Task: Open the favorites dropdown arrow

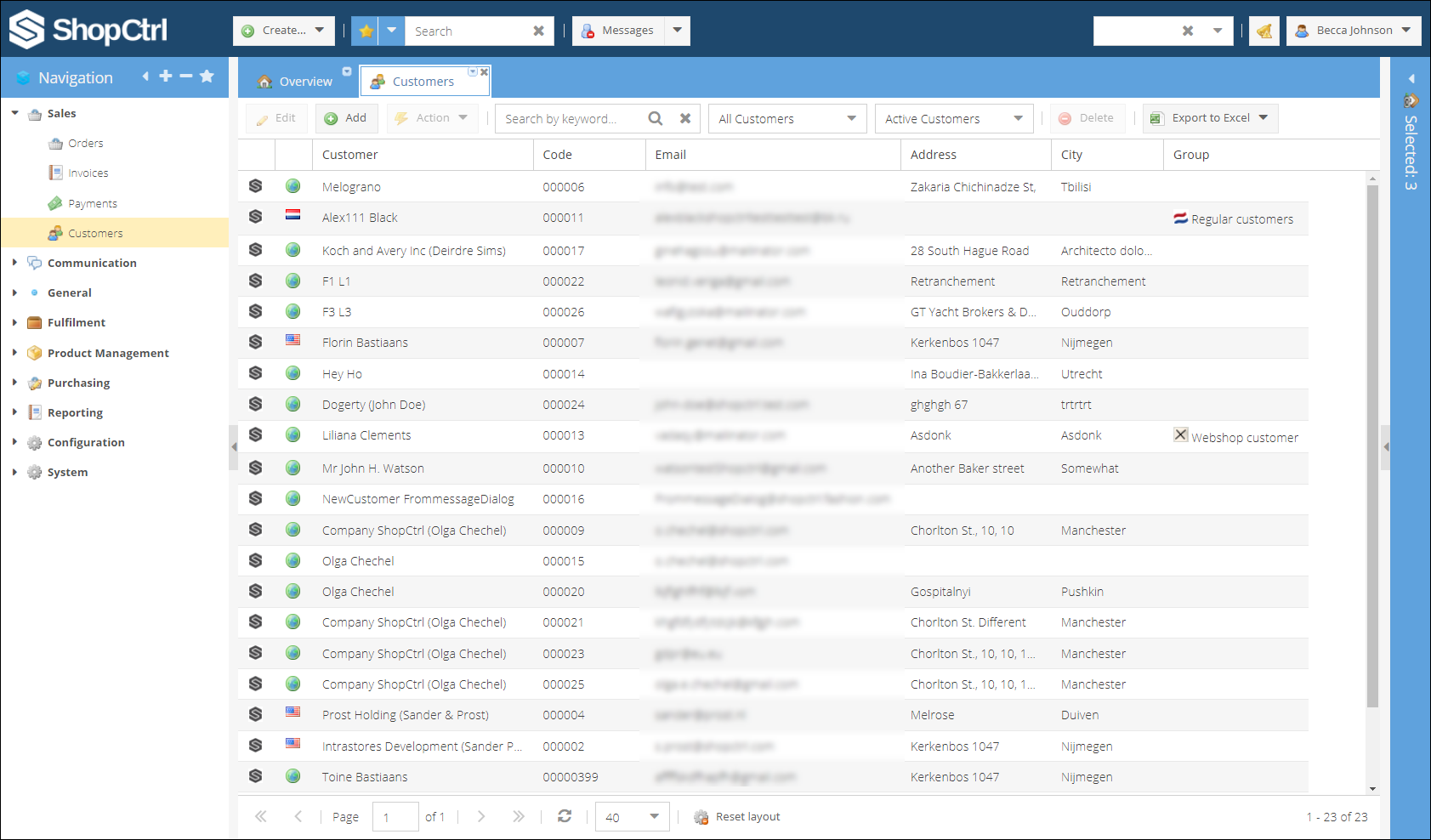Action: pyautogui.click(x=392, y=31)
